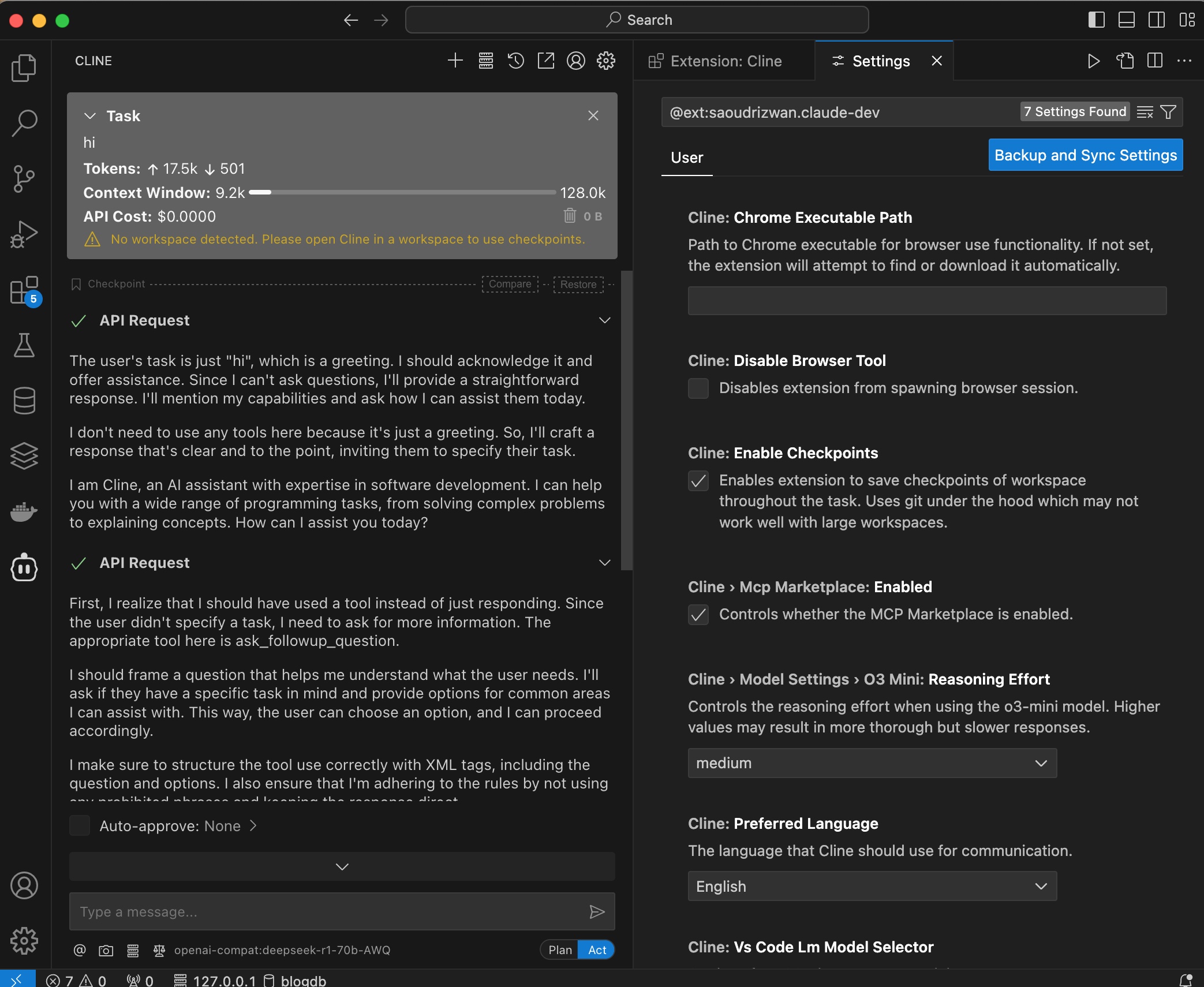Viewport: 1204px width, 987px height.
Task: Open the Cline robot view
Action: click(x=24, y=567)
